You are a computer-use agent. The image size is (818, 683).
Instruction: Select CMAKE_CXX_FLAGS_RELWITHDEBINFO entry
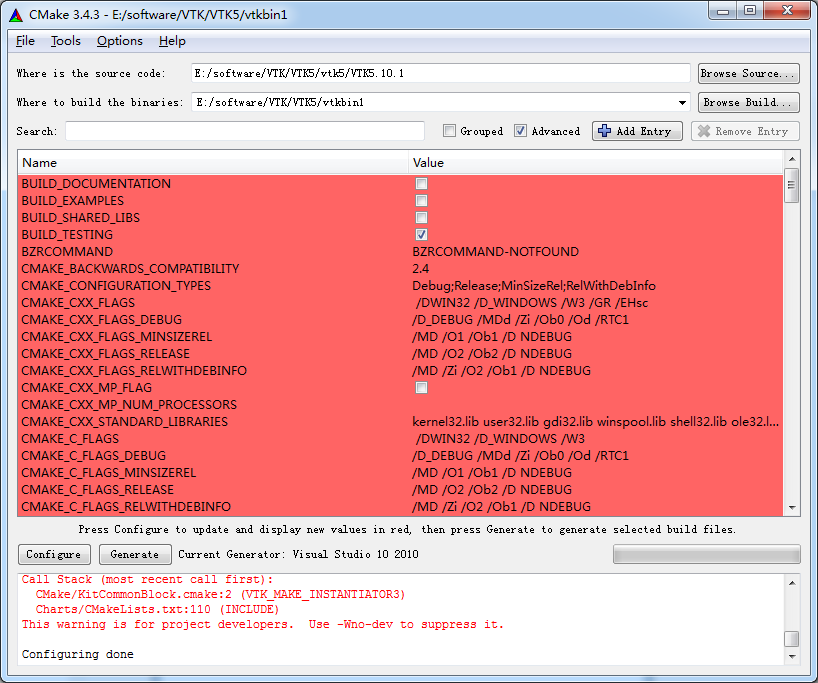coord(134,371)
